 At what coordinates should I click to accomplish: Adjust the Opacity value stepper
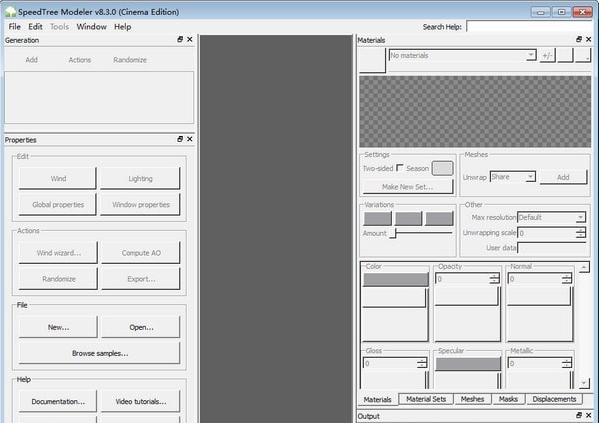click(494, 279)
